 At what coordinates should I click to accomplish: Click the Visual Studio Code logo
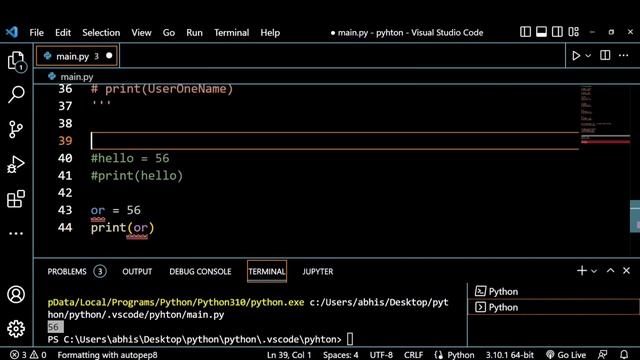click(x=12, y=32)
